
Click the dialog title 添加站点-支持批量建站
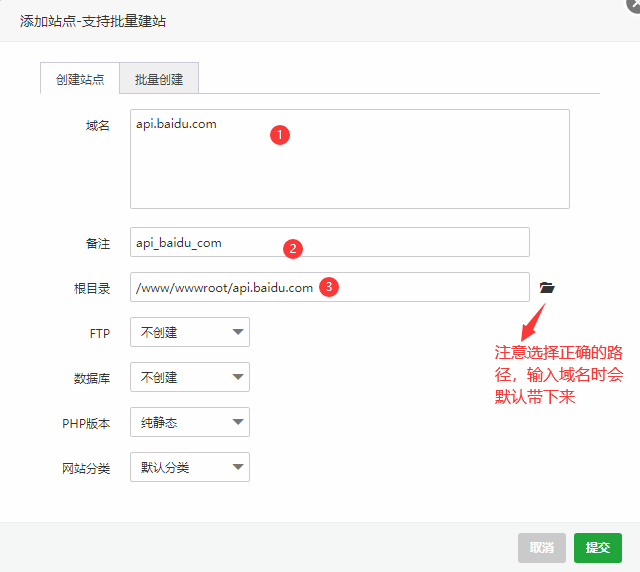click(x=93, y=21)
